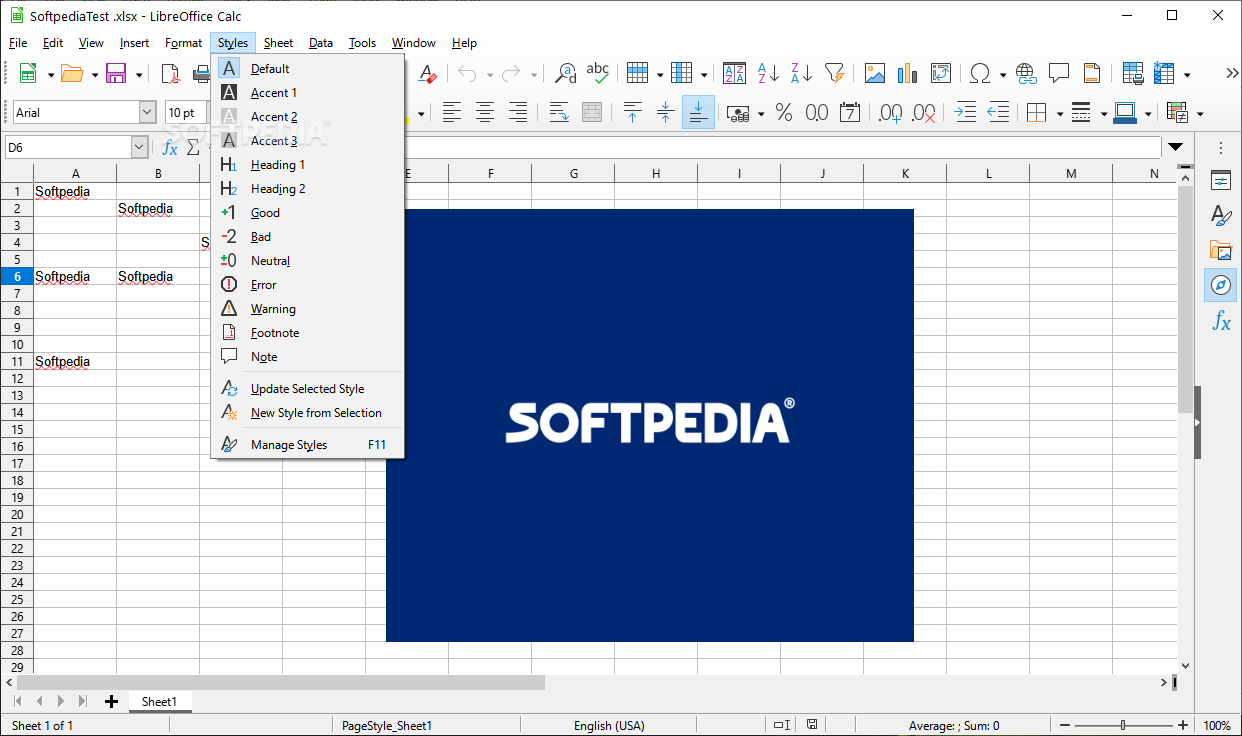Open the sidebar Navigator compass icon

point(1221,285)
